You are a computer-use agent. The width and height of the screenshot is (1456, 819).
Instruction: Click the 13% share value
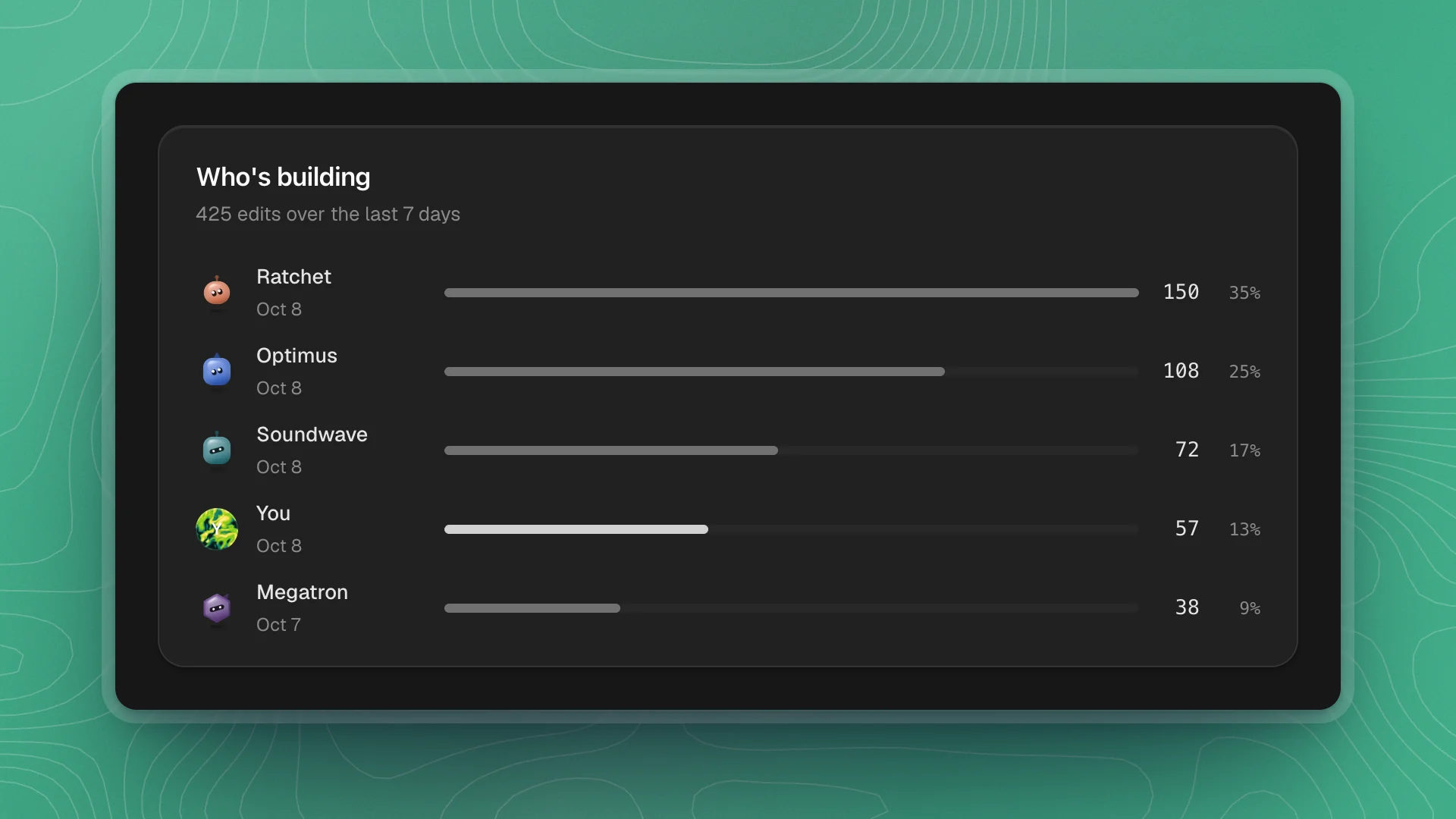click(x=1244, y=529)
